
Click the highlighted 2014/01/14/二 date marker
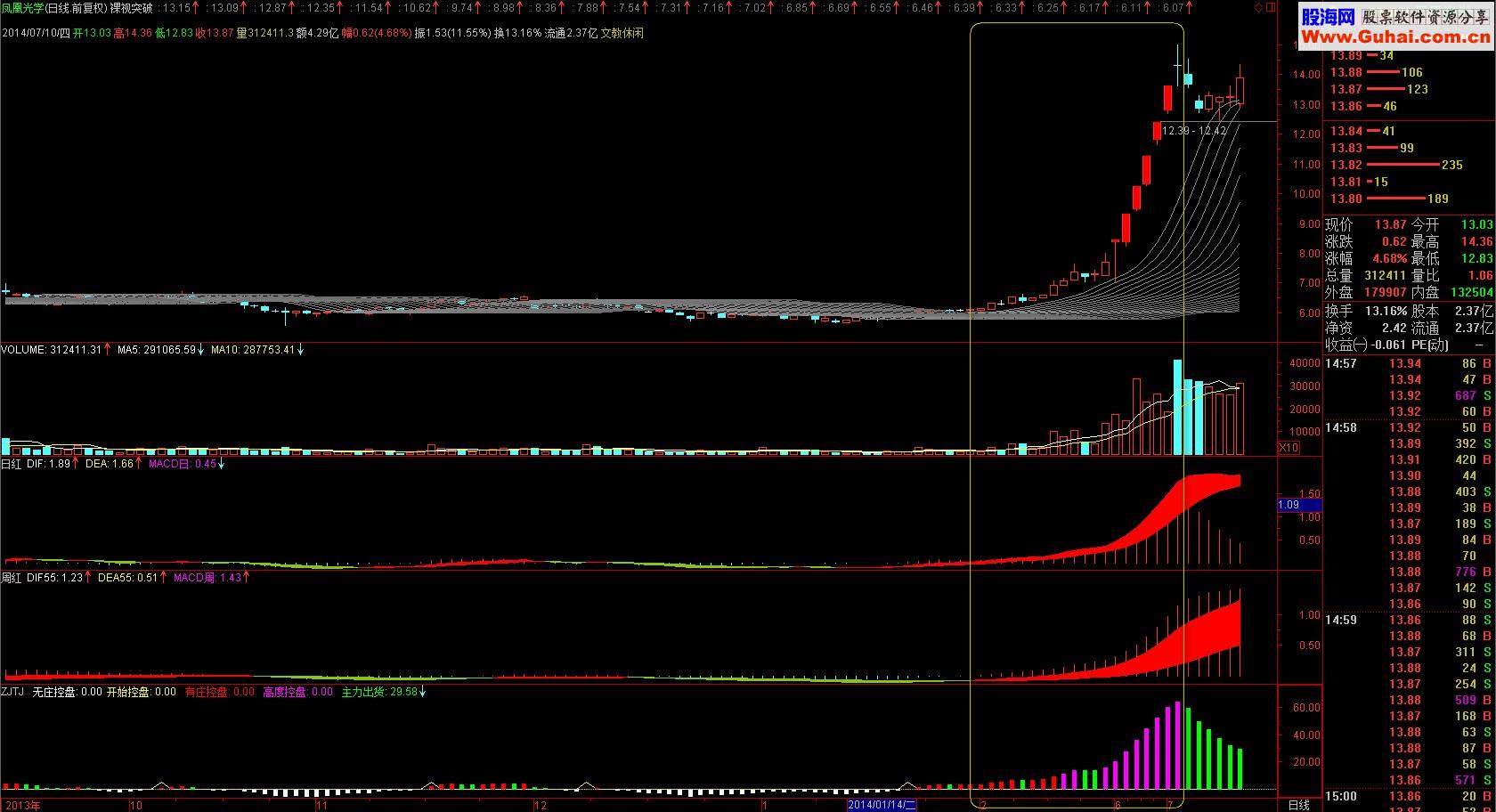(882, 805)
